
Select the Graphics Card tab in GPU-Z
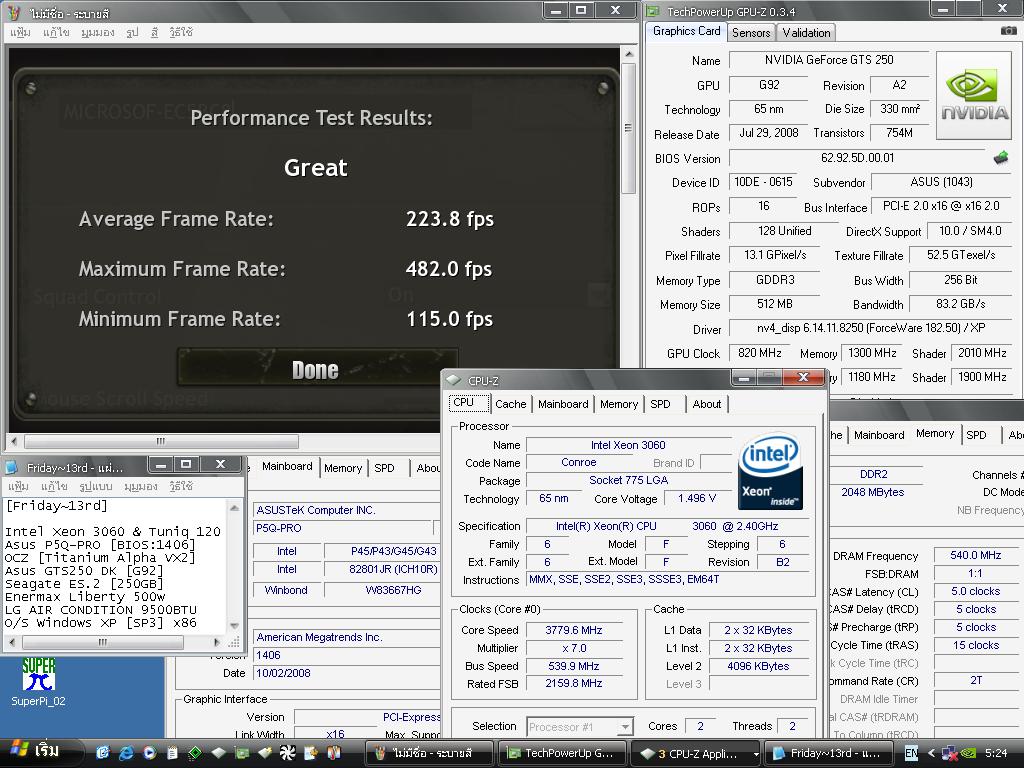click(686, 31)
